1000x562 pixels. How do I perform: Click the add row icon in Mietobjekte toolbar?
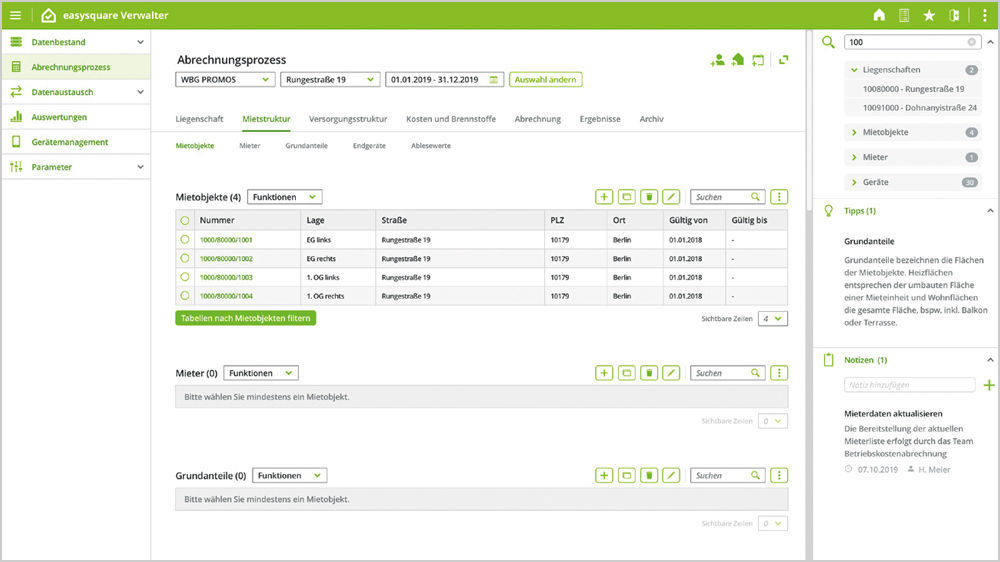604,198
